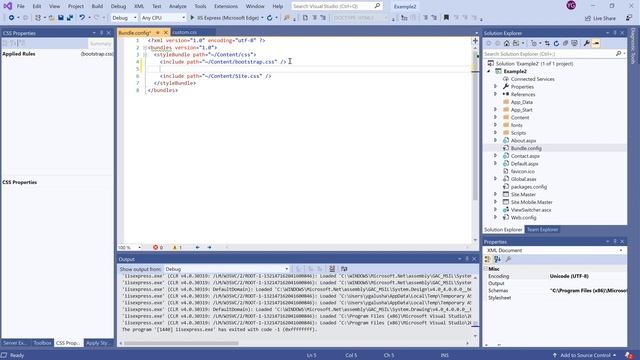Toggle word wrap in the Output panel
640x360 pixels.
(x=344, y=269)
